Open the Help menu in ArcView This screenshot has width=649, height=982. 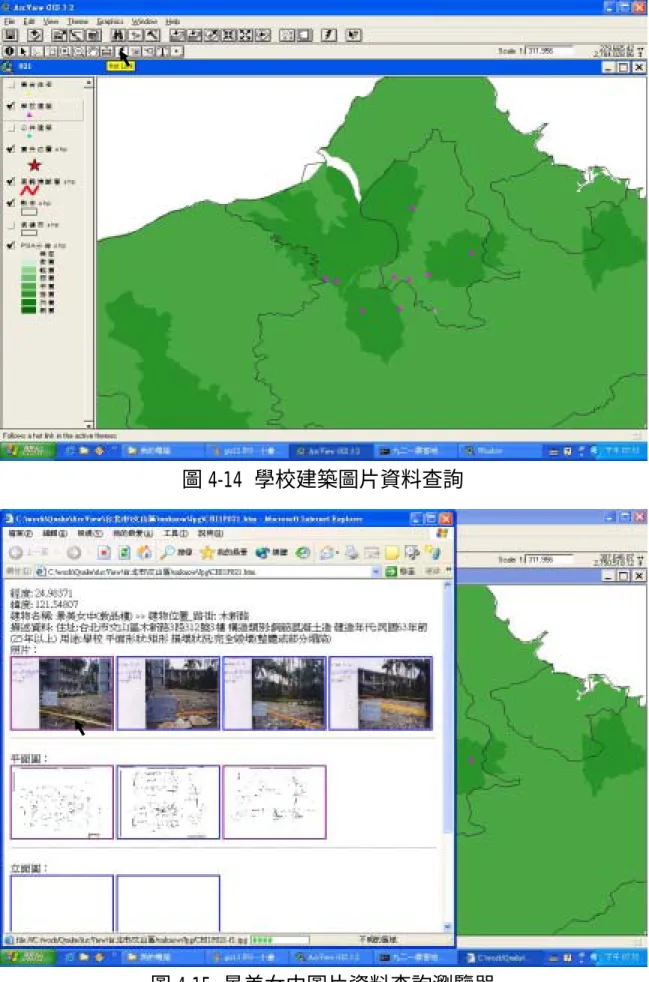pos(173,21)
